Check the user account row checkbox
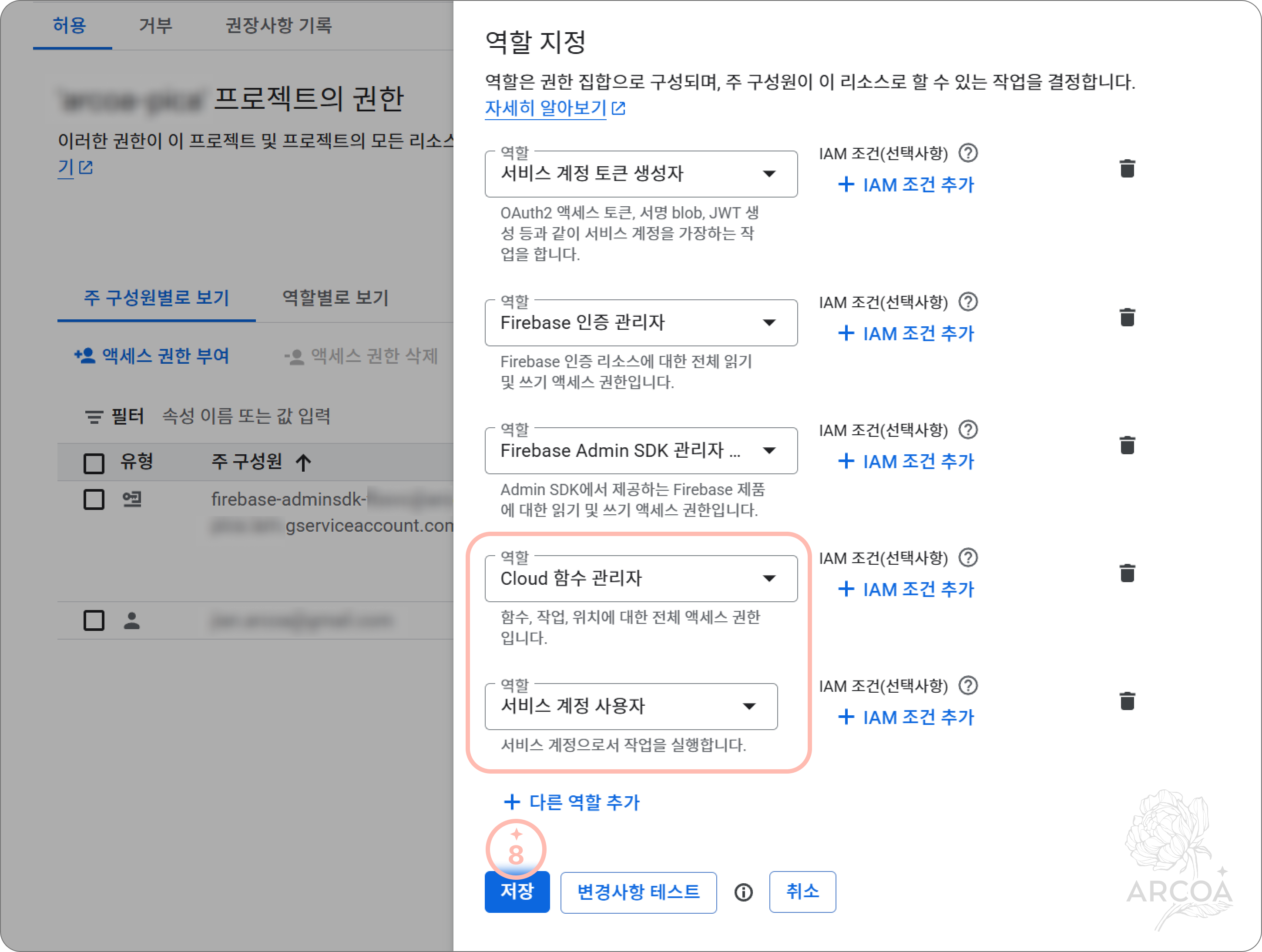The image size is (1262, 952). [94, 620]
